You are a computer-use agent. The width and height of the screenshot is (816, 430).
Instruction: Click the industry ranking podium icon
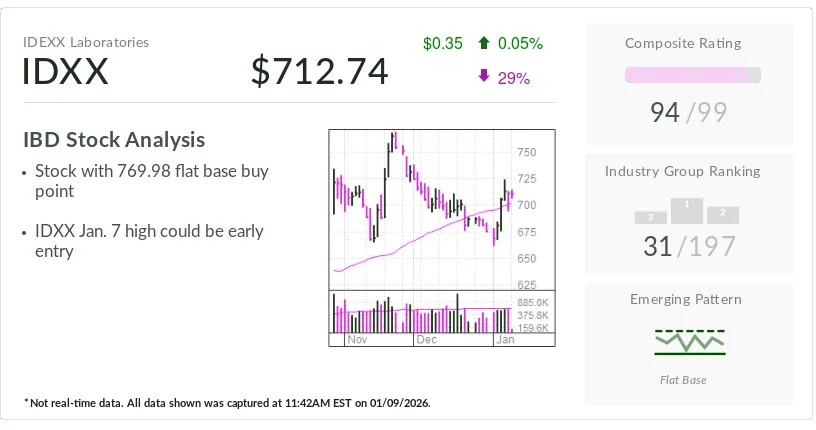(687, 212)
